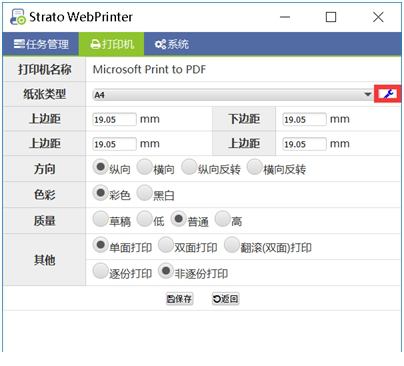
Task: Choose 彩色 color mode
Action: point(100,193)
